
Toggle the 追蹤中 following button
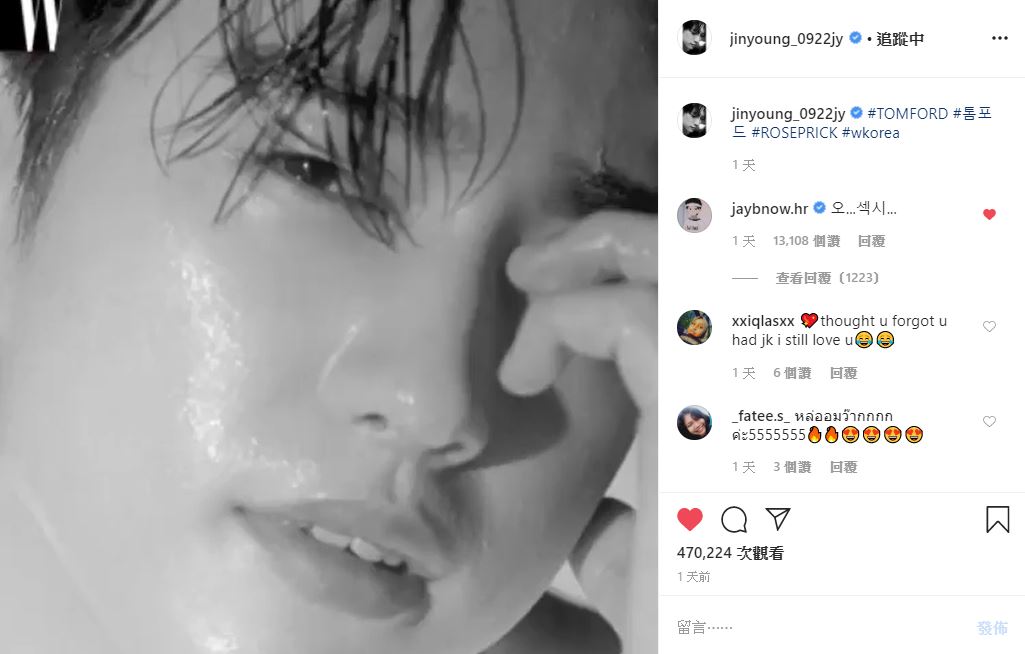(900, 39)
